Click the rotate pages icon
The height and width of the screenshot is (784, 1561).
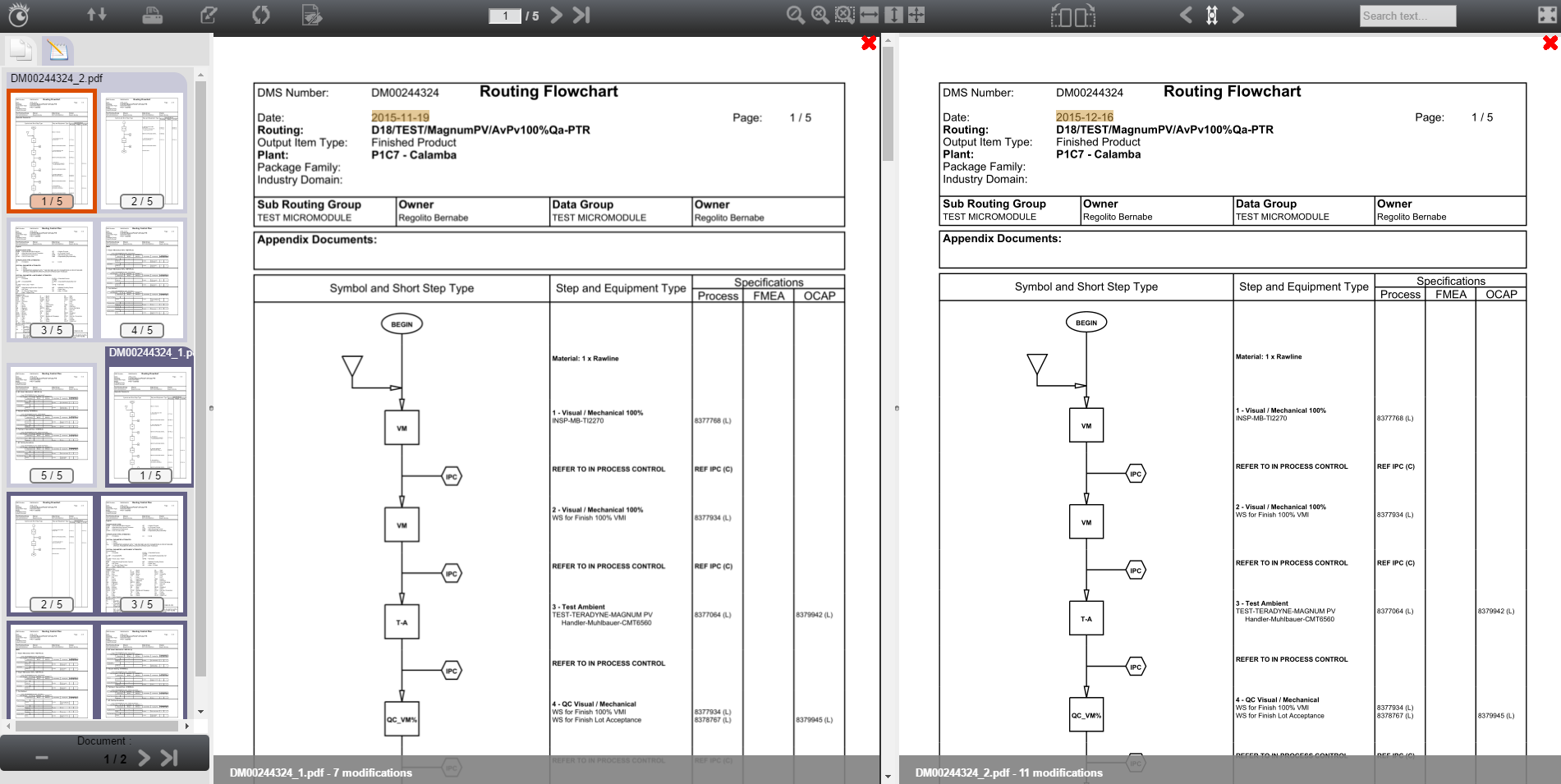pyautogui.click(x=1073, y=15)
